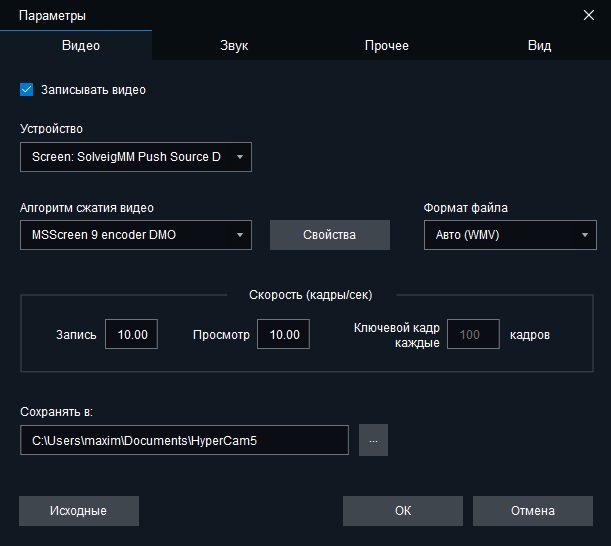Screen dimensions: 611x546
Task: Go to the Вид tab
Action: coord(539,45)
